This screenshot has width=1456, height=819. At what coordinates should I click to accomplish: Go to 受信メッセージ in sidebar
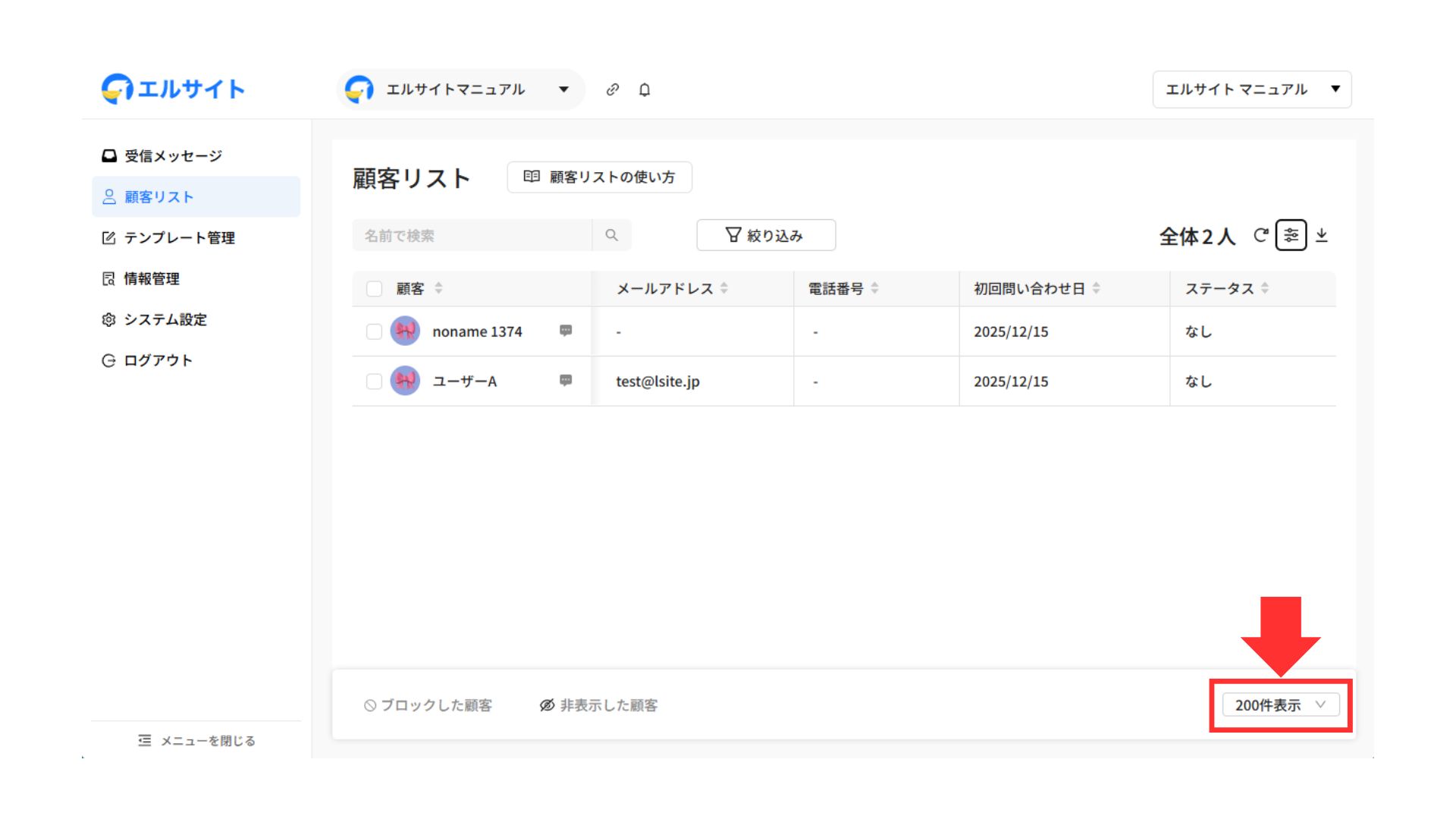pos(173,156)
